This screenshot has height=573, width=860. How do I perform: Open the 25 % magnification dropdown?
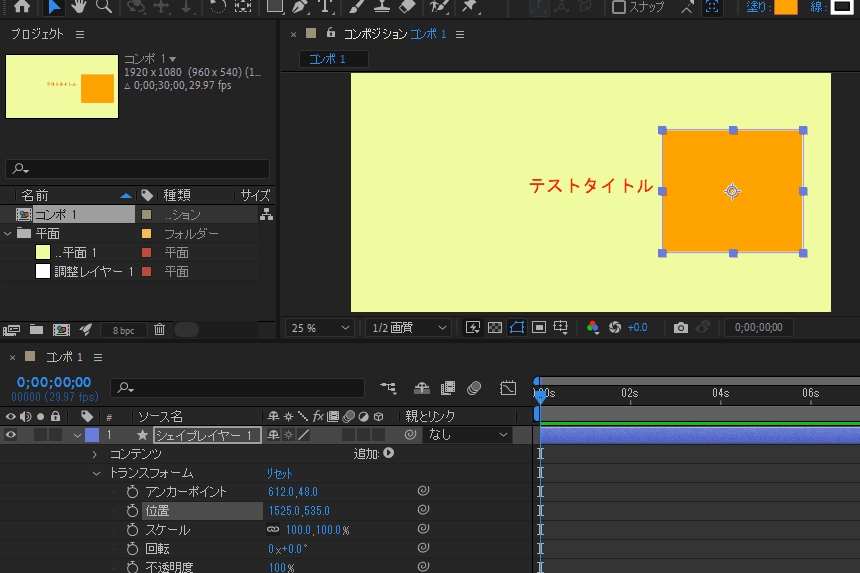(320, 328)
